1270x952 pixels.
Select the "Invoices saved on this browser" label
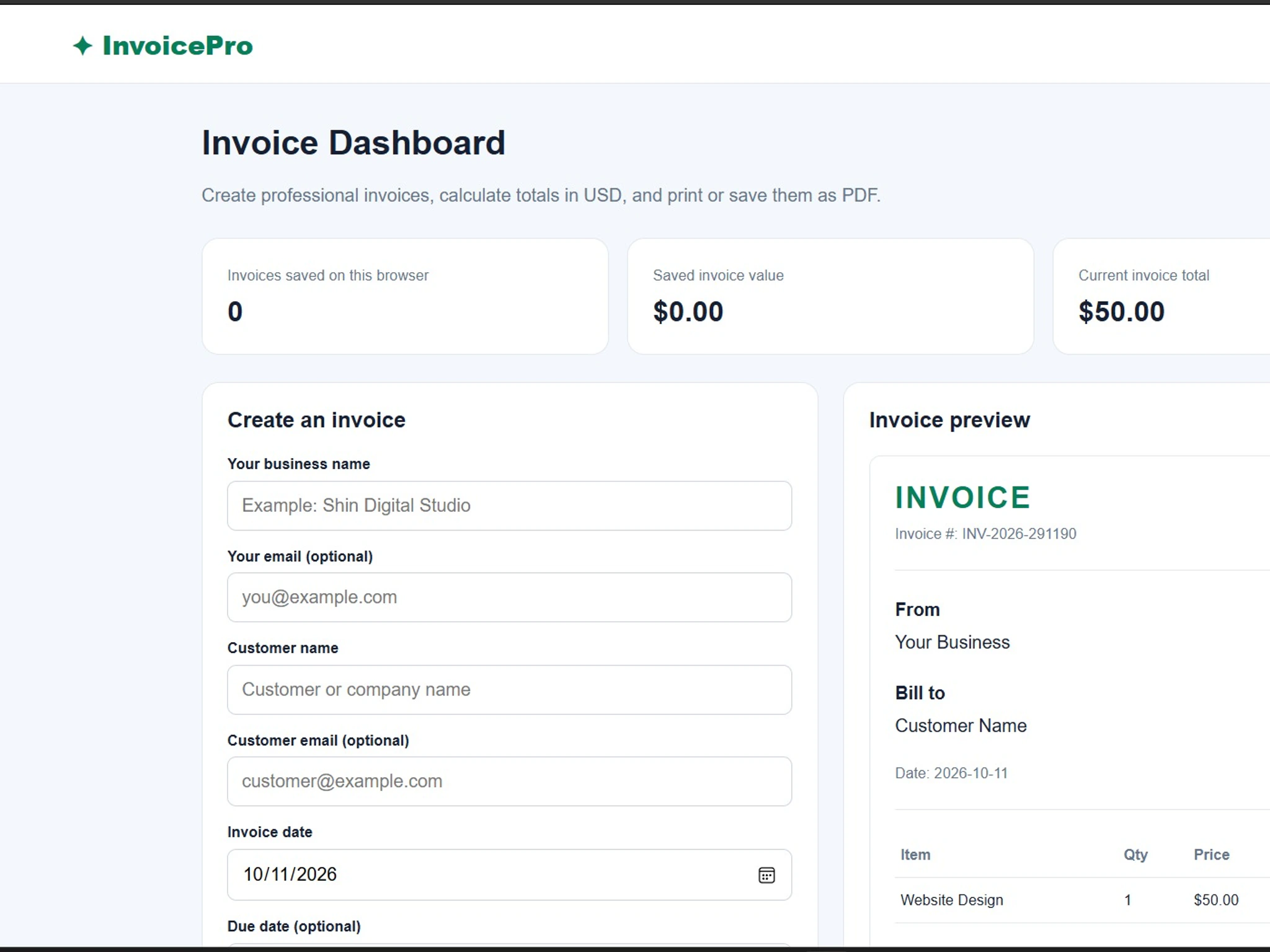[x=328, y=275]
